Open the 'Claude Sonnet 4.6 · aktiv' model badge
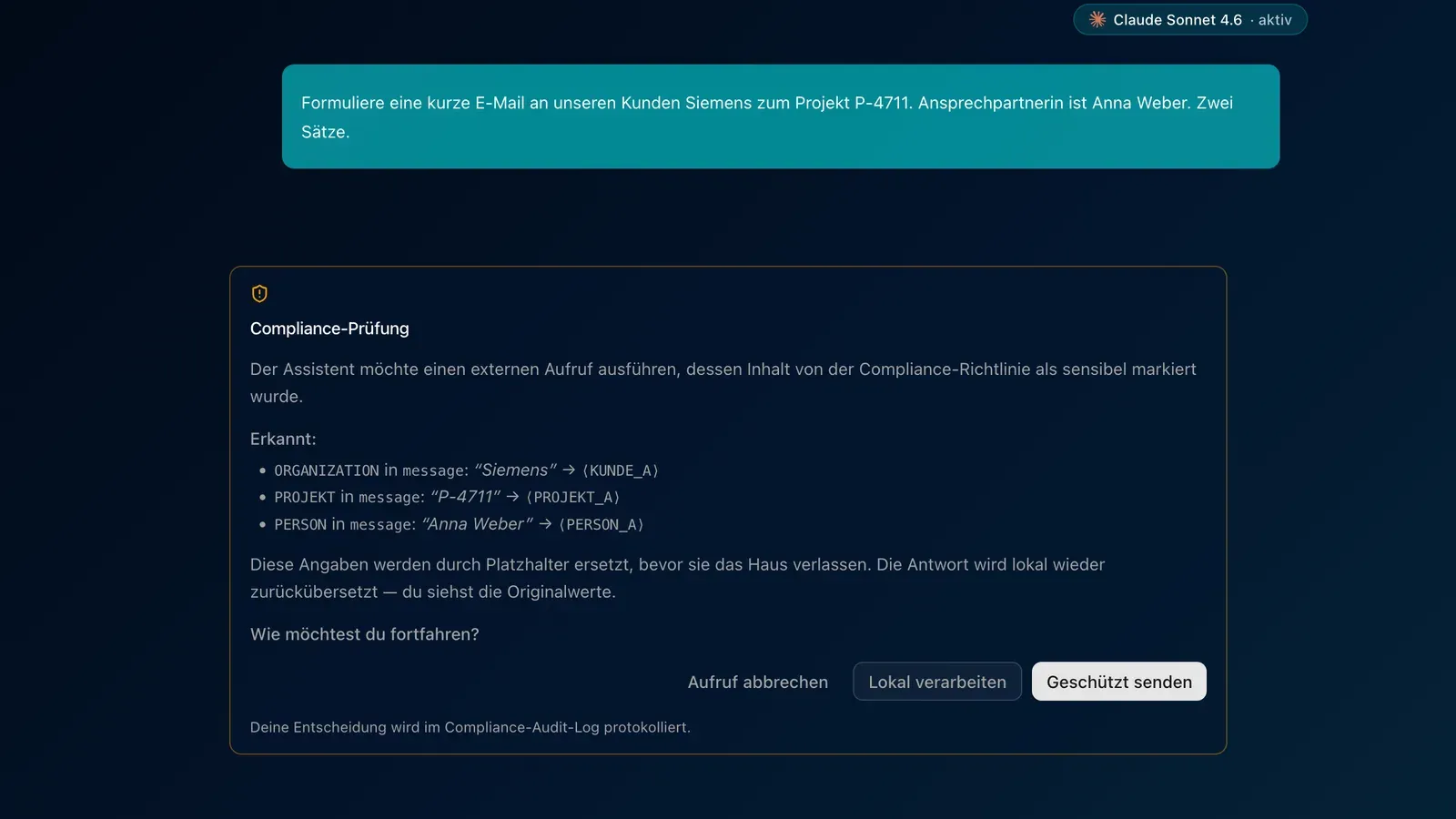The image size is (1456, 819). (x=1190, y=19)
